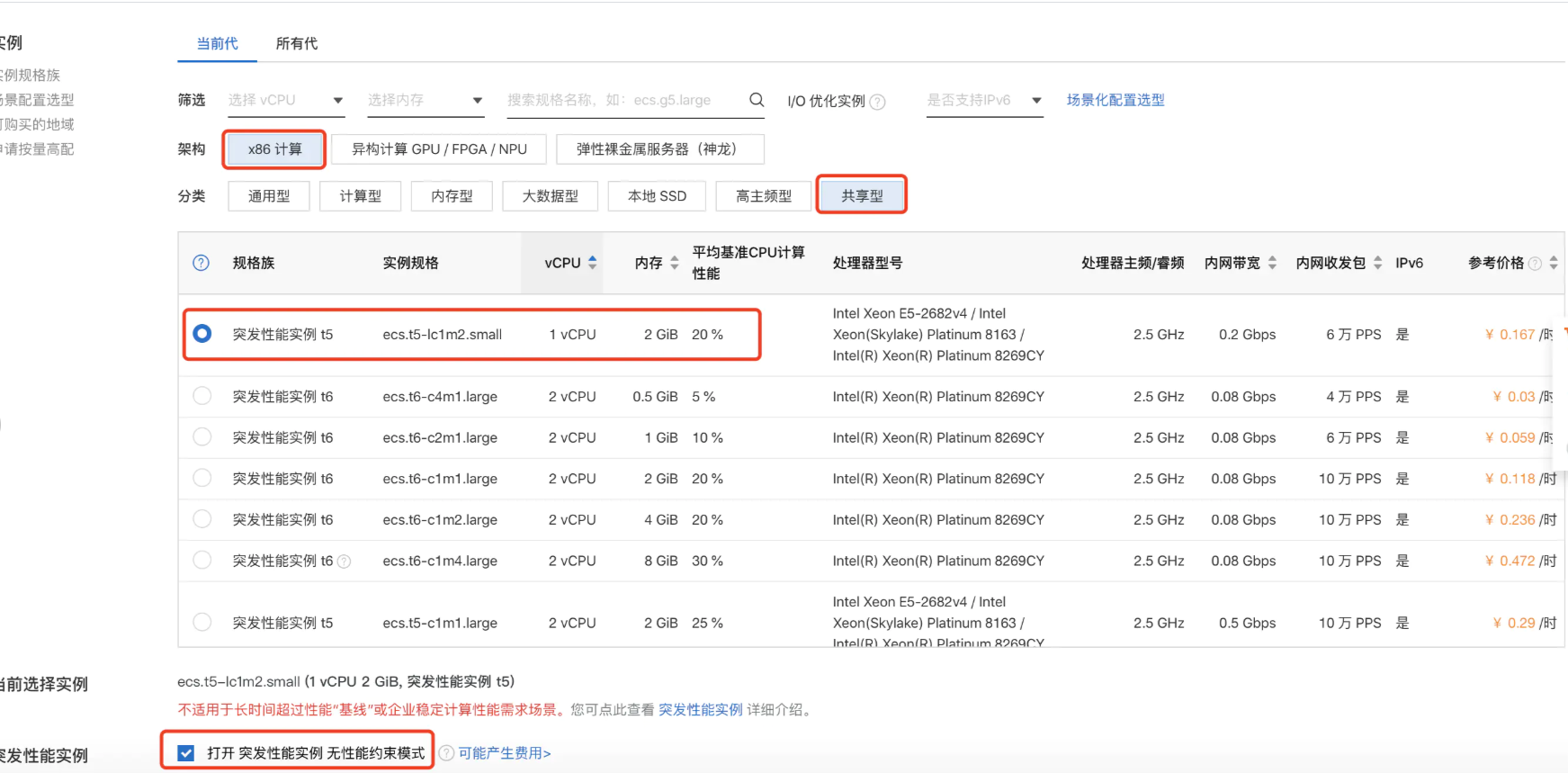This screenshot has height=773, width=1568.
Task: Click the ¥ 0.167 price cell
Action: tap(1519, 335)
